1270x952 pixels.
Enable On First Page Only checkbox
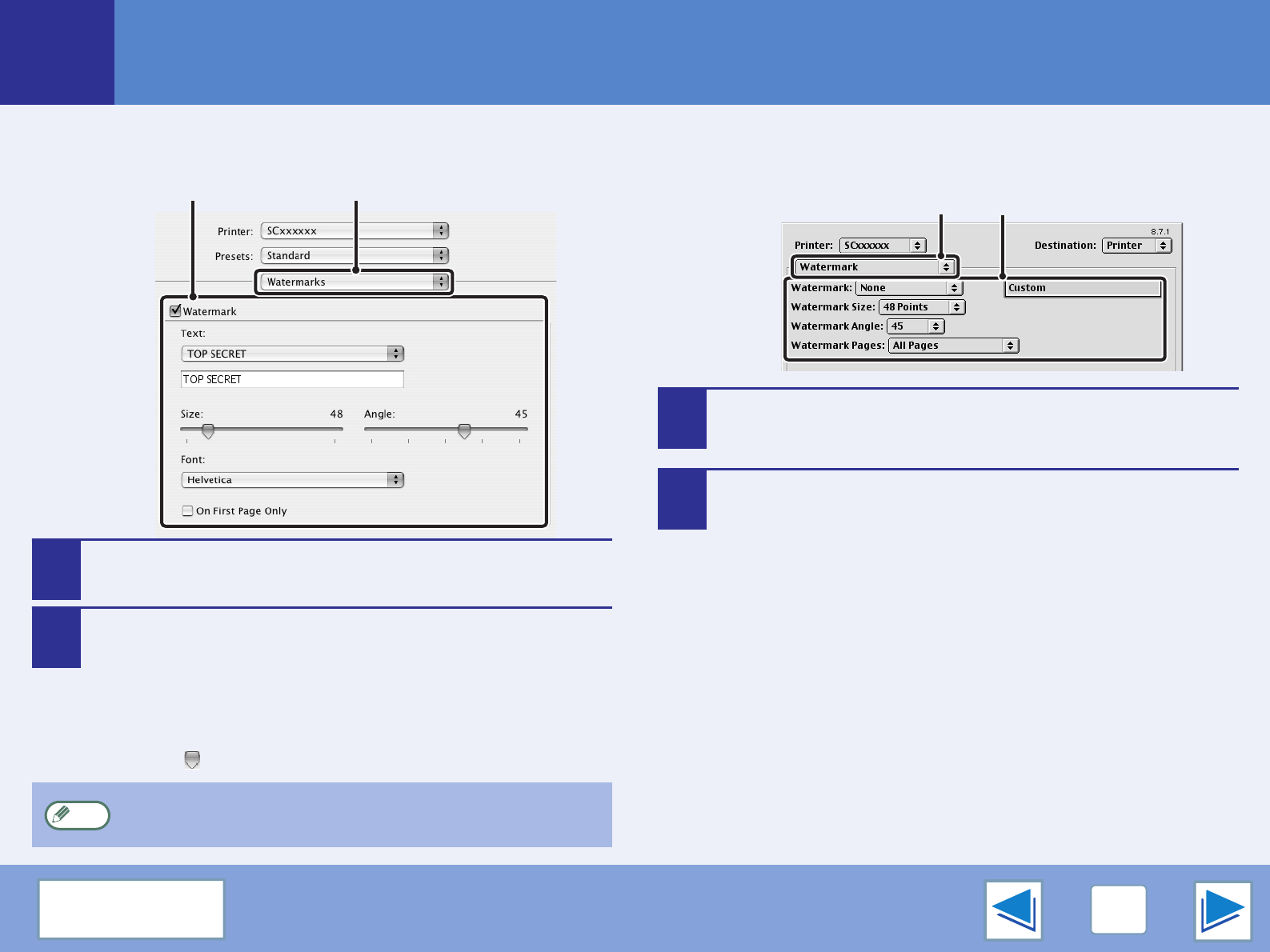point(187,510)
